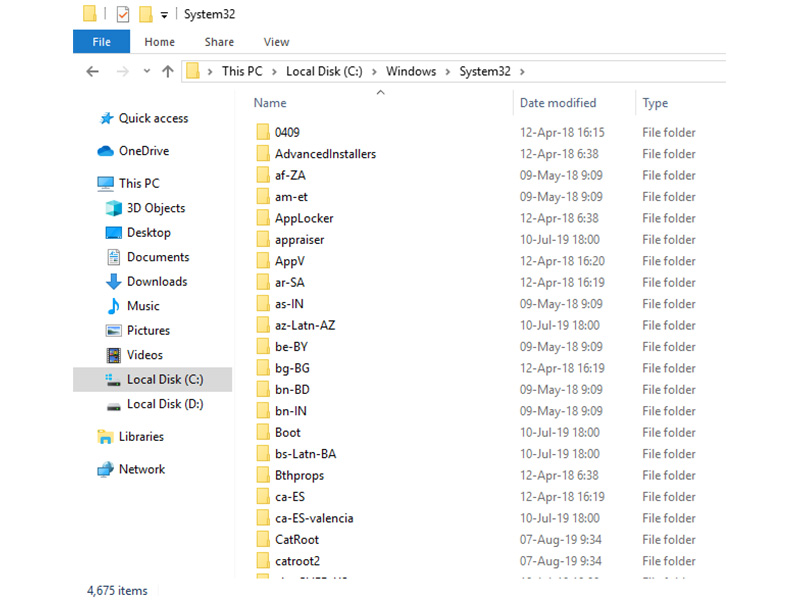Image resolution: width=800 pixels, height=600 pixels.
Task: Open the recent locations dropdown arrow
Action: [x=147, y=71]
